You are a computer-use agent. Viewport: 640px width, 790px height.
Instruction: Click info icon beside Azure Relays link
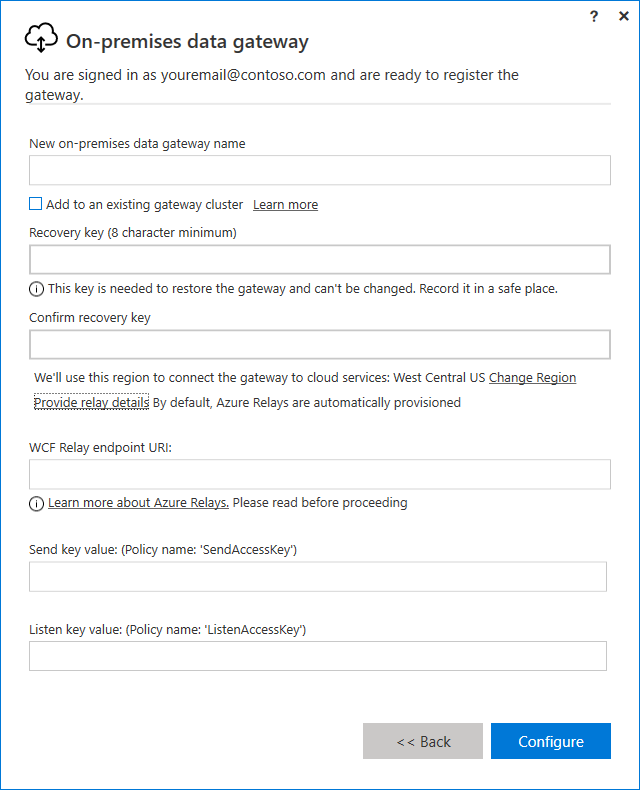point(37,503)
